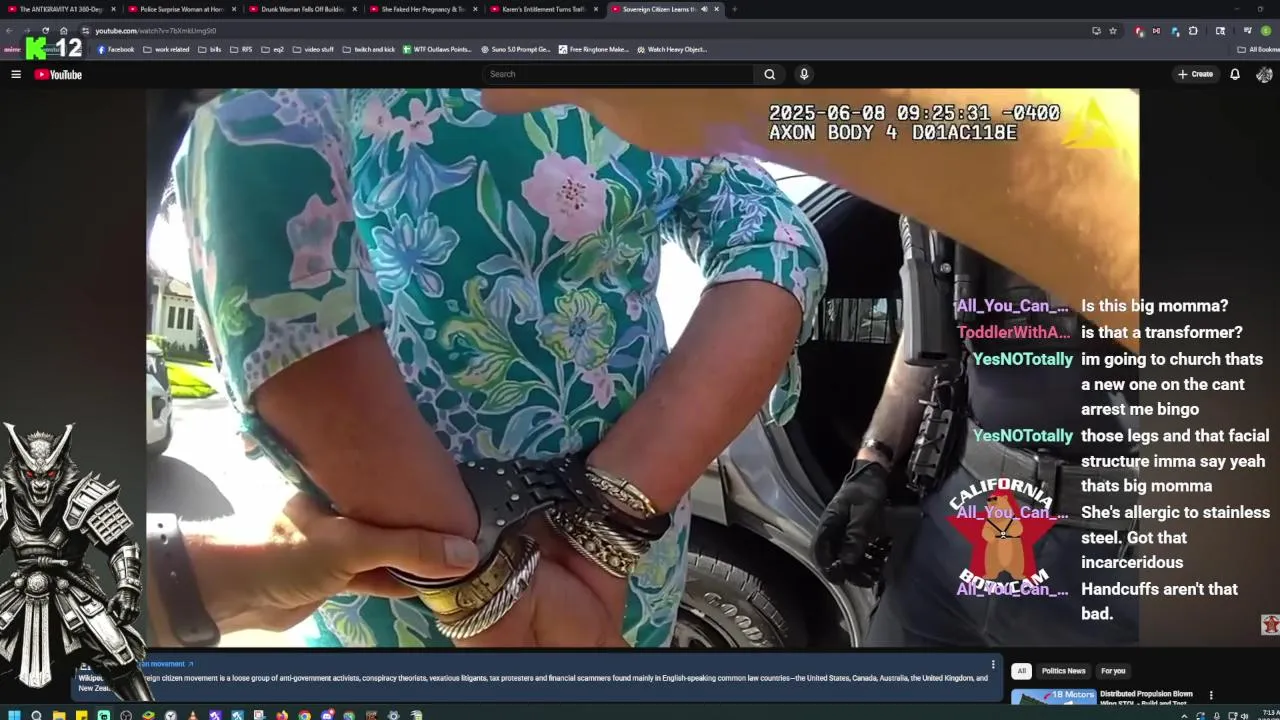Open the 'work related' bookmarks folder
Image resolution: width=1280 pixels, height=720 pixels.
pyautogui.click(x=166, y=49)
